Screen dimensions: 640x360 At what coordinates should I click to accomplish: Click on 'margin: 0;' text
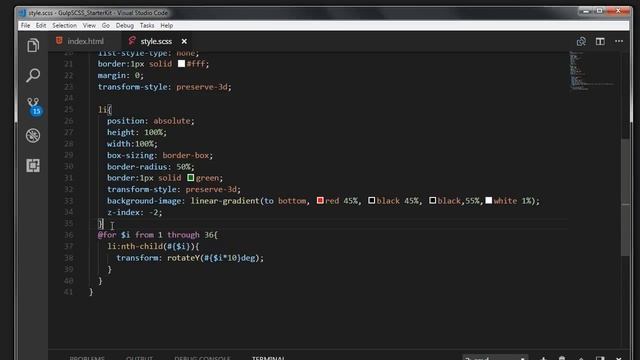[120, 76]
